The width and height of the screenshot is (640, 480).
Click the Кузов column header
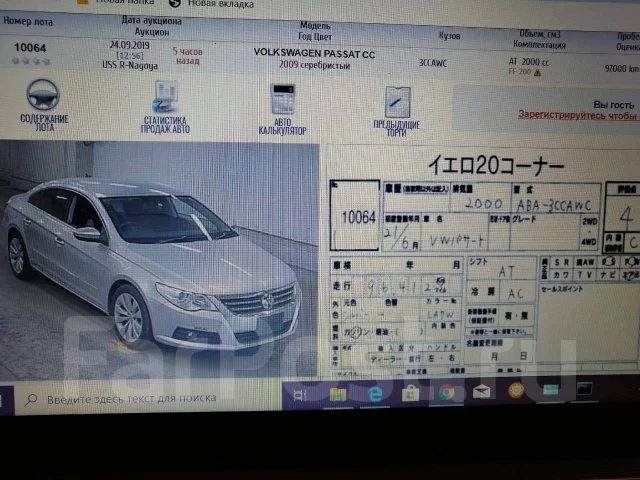point(449,36)
